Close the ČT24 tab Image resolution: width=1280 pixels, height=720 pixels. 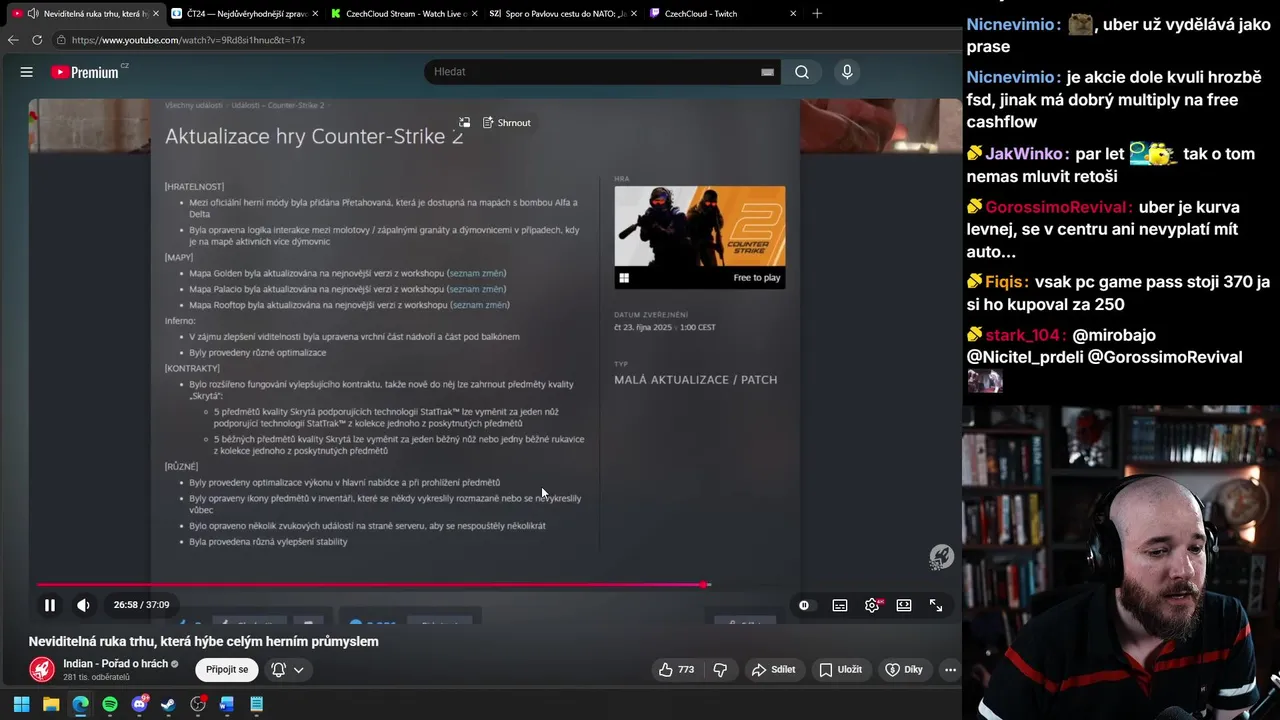pos(315,13)
